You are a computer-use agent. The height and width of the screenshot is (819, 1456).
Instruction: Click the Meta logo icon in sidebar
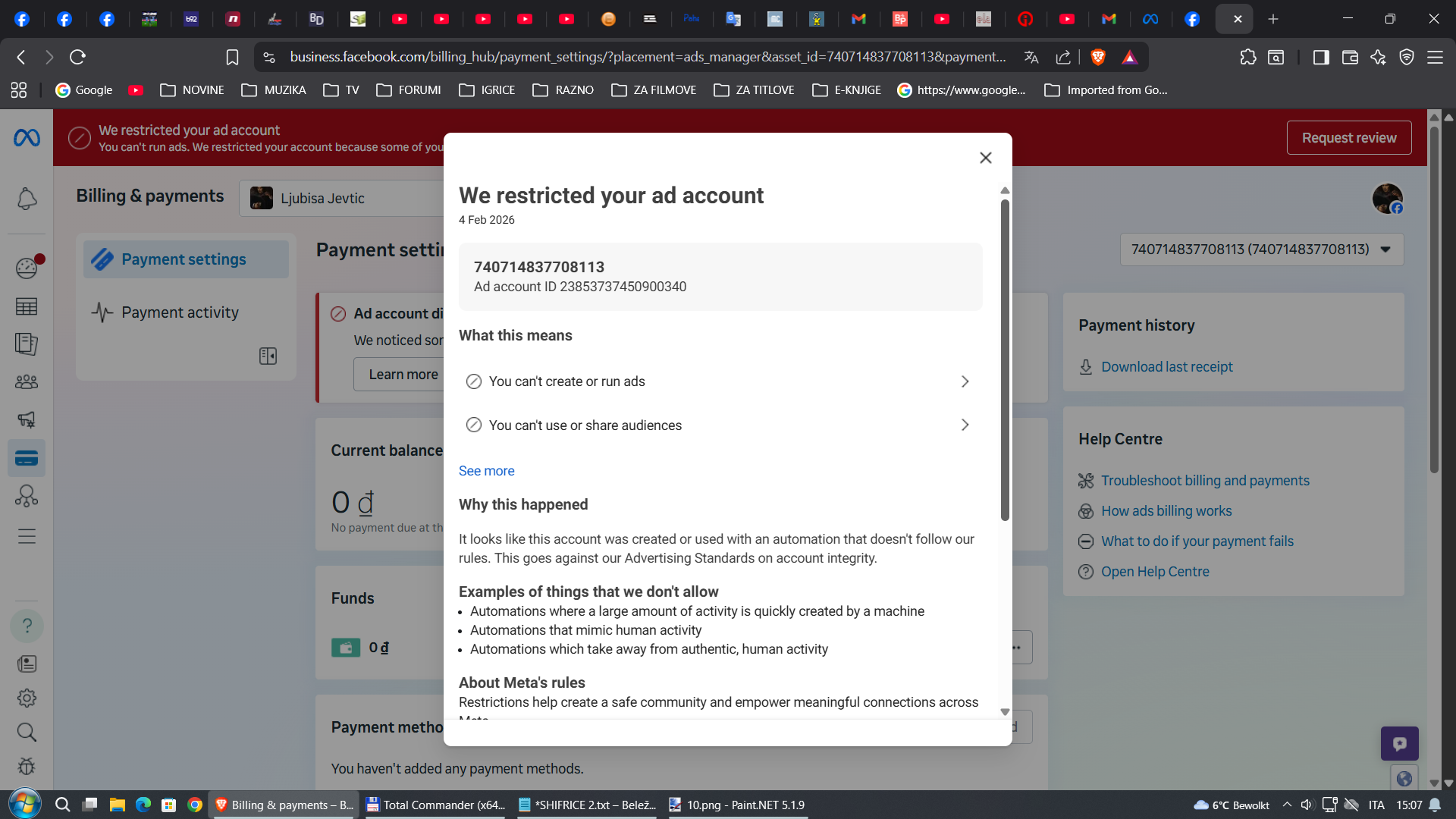point(27,138)
